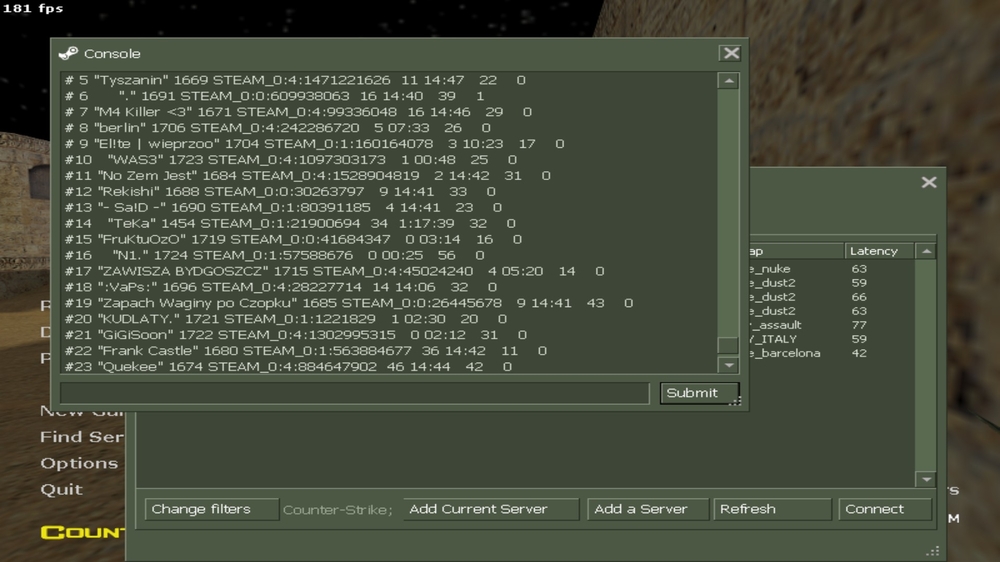This screenshot has width=1000, height=562.
Task: Close the Console window
Action: 731,54
